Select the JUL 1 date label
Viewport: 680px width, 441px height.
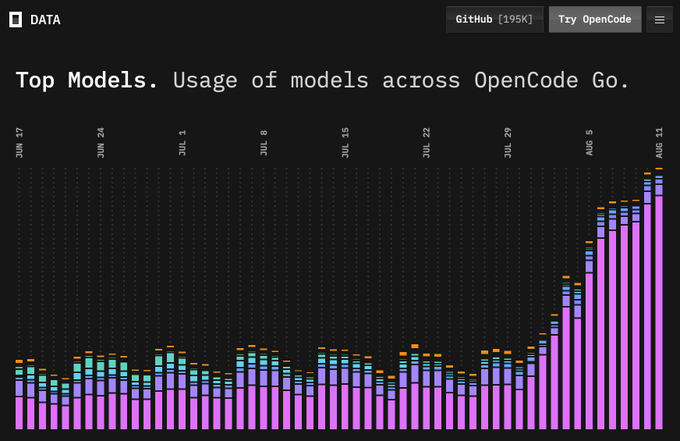pos(182,143)
